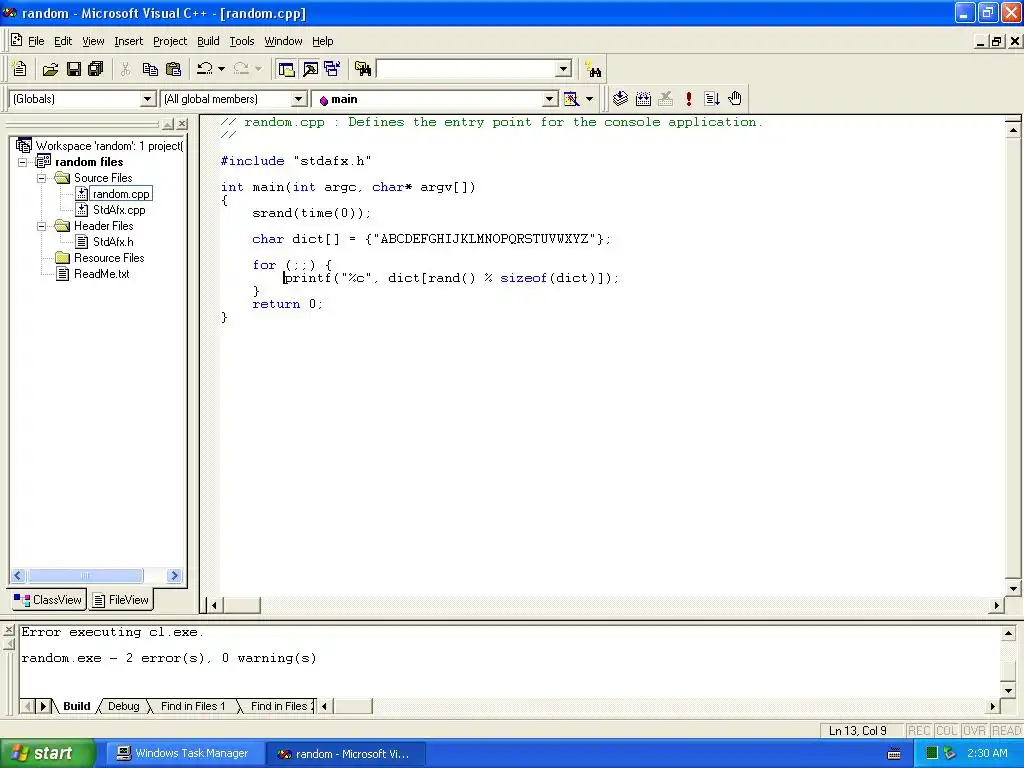Collapse the Header Files folder

tap(41, 226)
